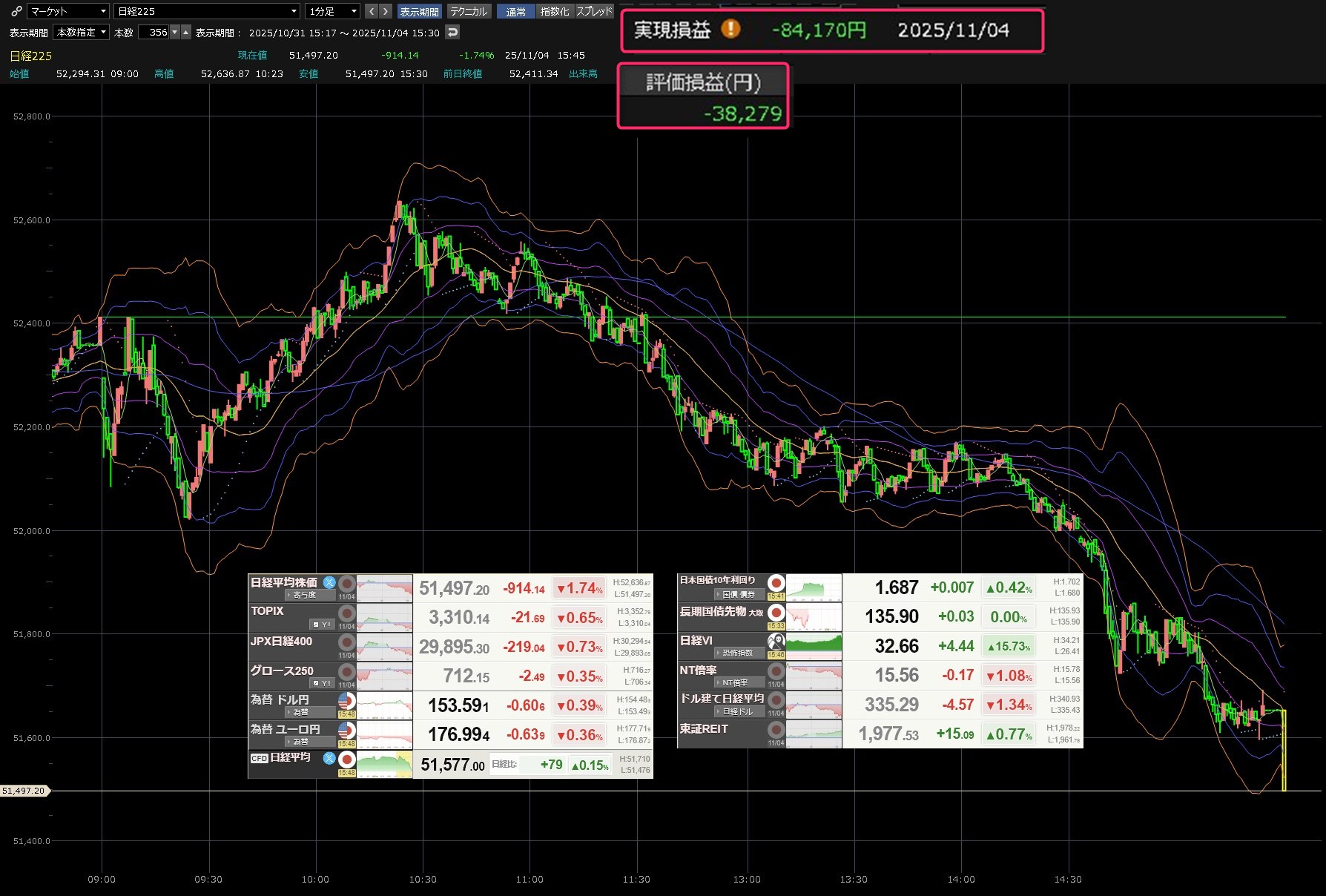
Task: Open the マーケット category dropdown
Action: (x=69, y=11)
